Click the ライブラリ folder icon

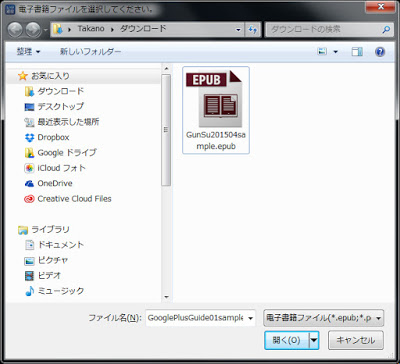(x=23, y=230)
